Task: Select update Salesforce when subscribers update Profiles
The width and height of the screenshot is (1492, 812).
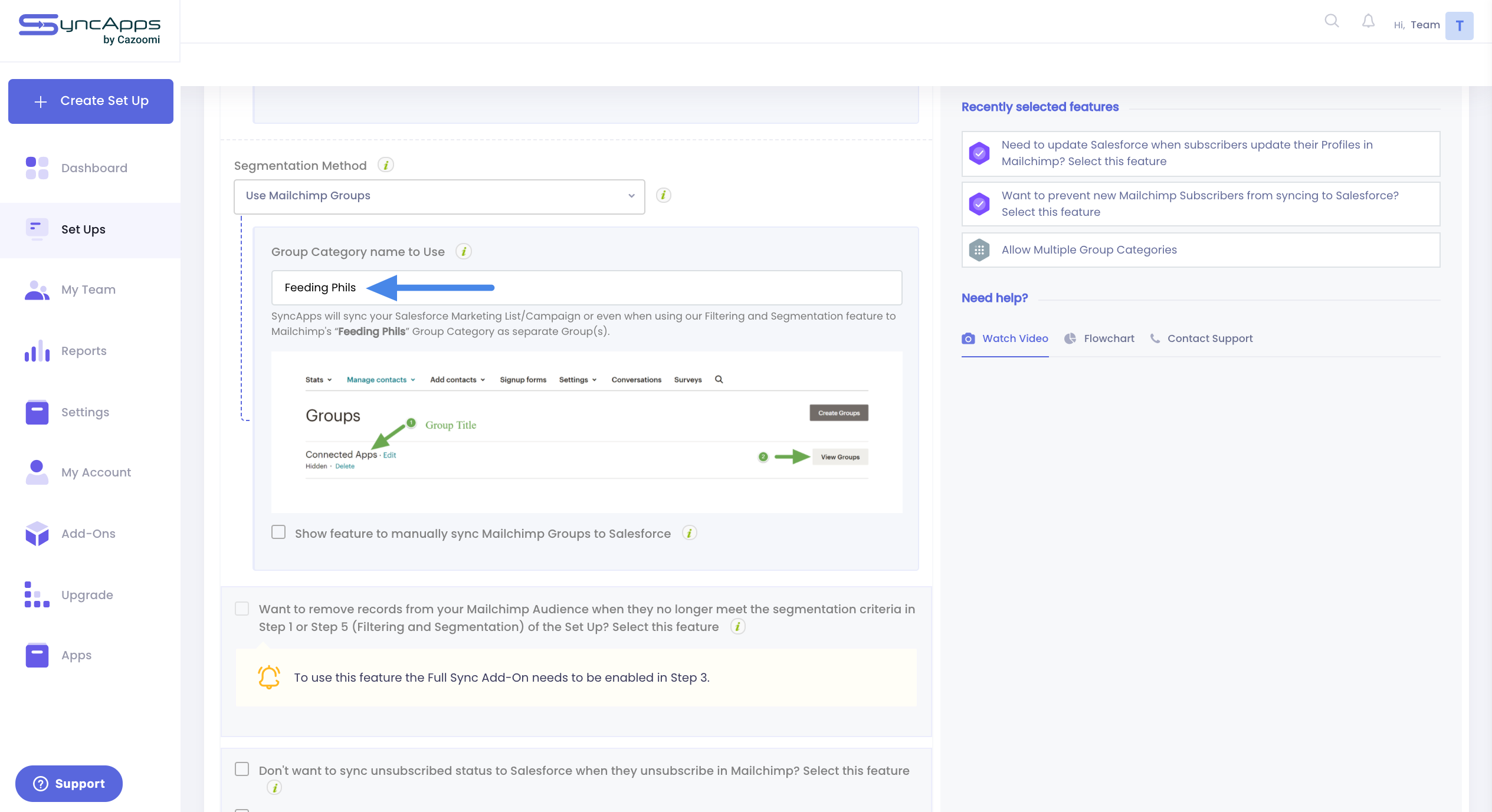Action: [x=1201, y=153]
